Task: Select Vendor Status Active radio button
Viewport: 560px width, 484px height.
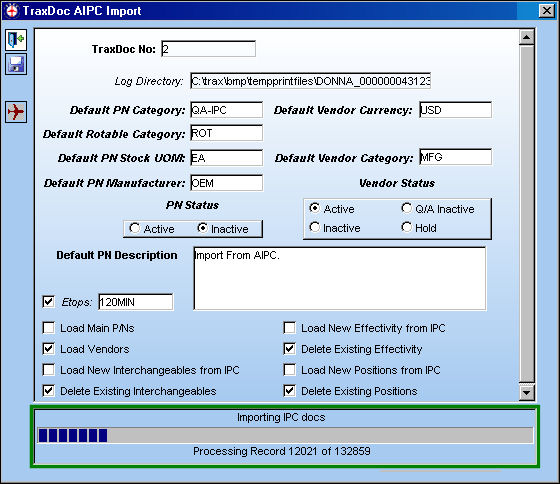Action: tap(314, 208)
